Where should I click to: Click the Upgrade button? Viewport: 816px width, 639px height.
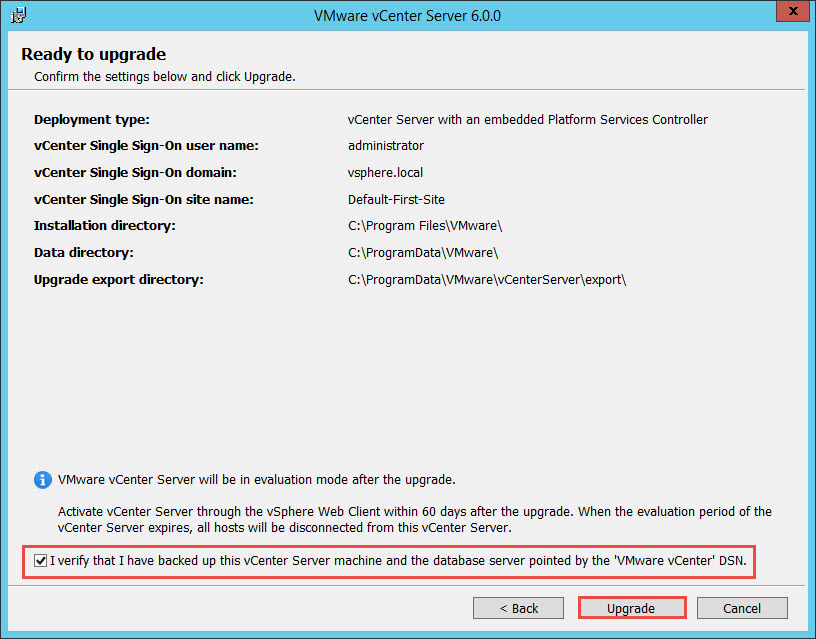click(632, 607)
